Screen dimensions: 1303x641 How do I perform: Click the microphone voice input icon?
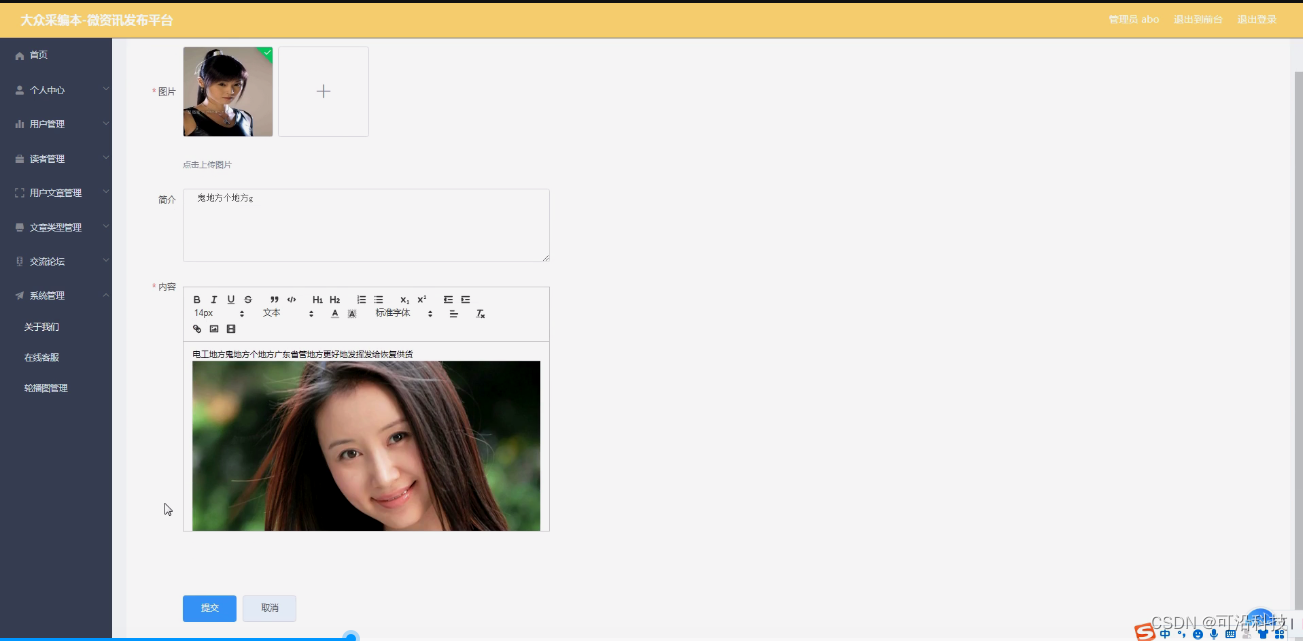pyautogui.click(x=1214, y=633)
